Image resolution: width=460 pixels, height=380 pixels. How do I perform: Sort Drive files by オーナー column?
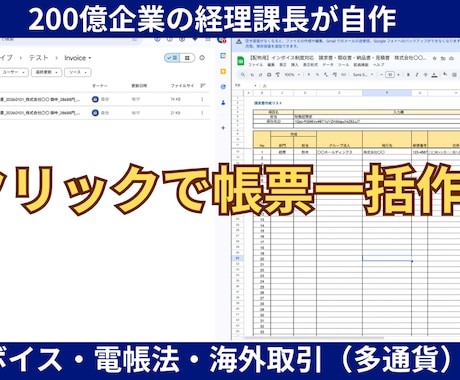(100, 86)
